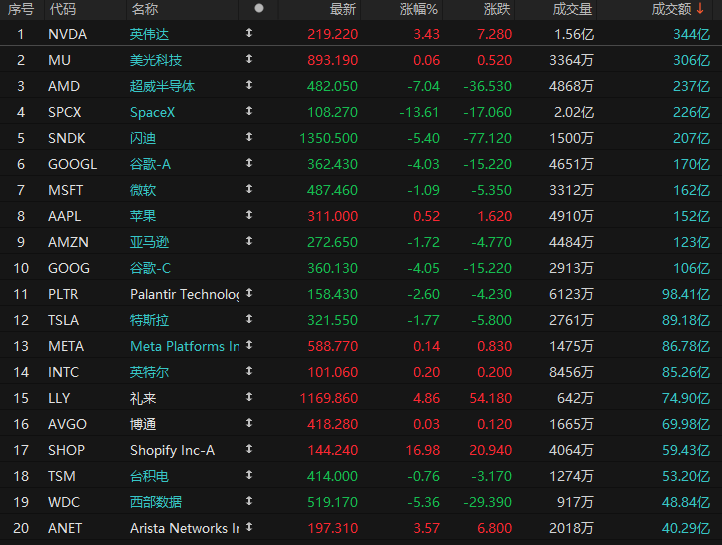
Task: Sort by 成交量 column header
Action: pos(572,9)
